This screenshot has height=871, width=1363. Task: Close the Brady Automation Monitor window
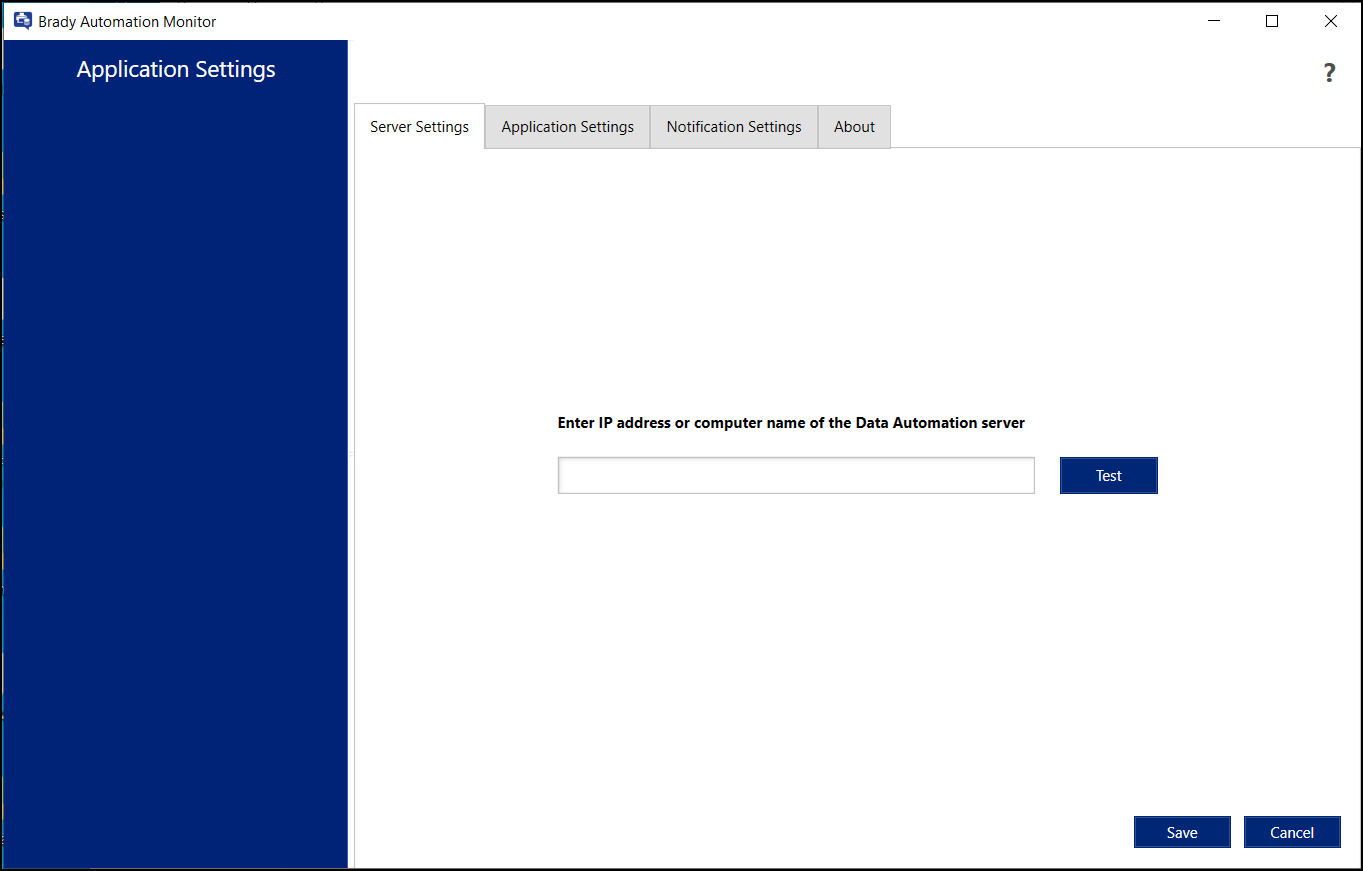[1331, 21]
